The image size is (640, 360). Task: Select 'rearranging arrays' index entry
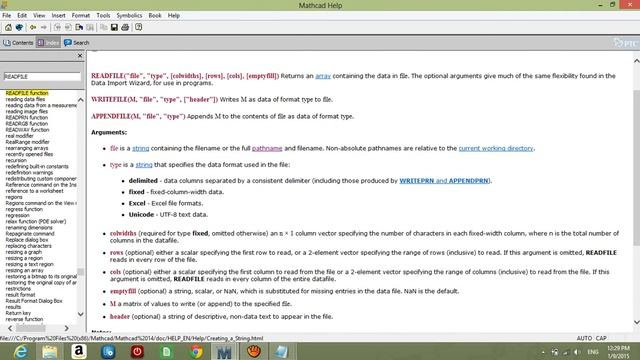pyautogui.click(x=27, y=148)
